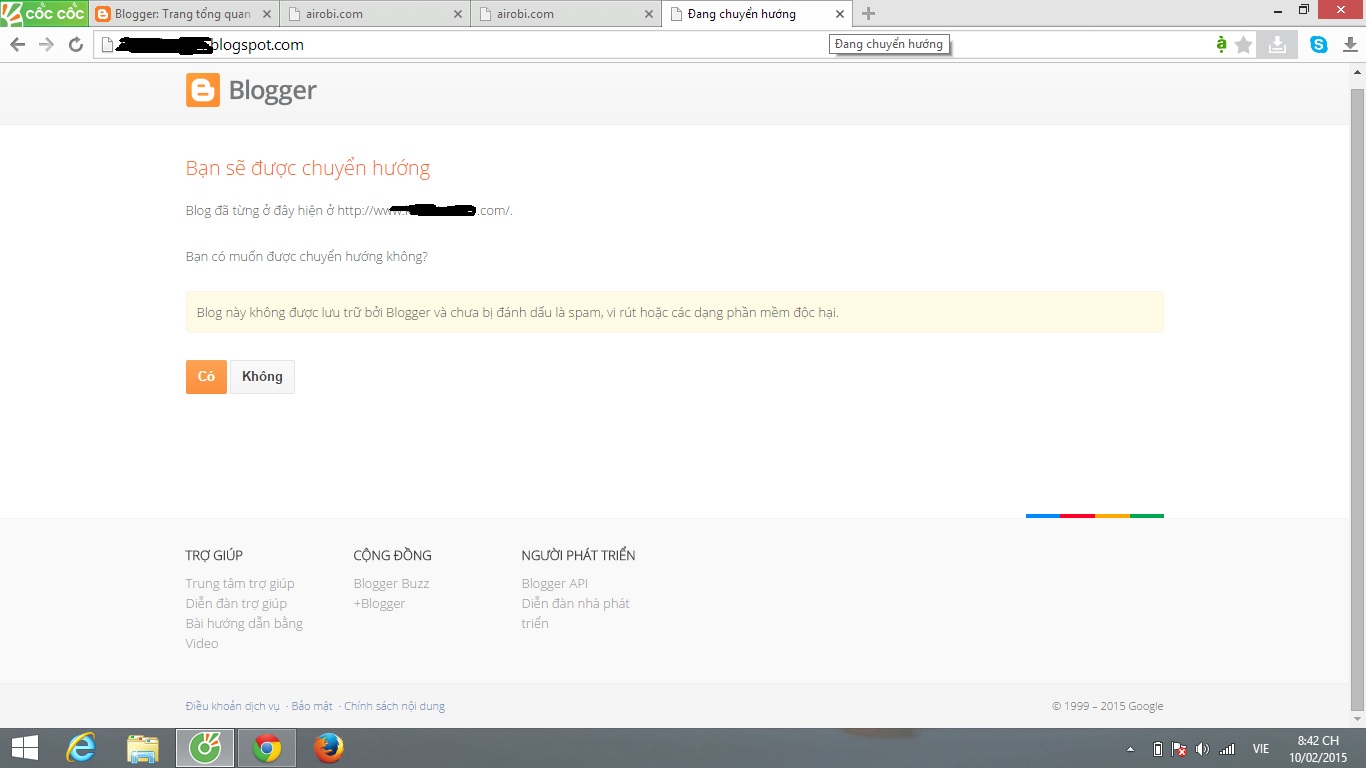
Task: Open File Explorer from taskbar
Action: [x=143, y=748]
